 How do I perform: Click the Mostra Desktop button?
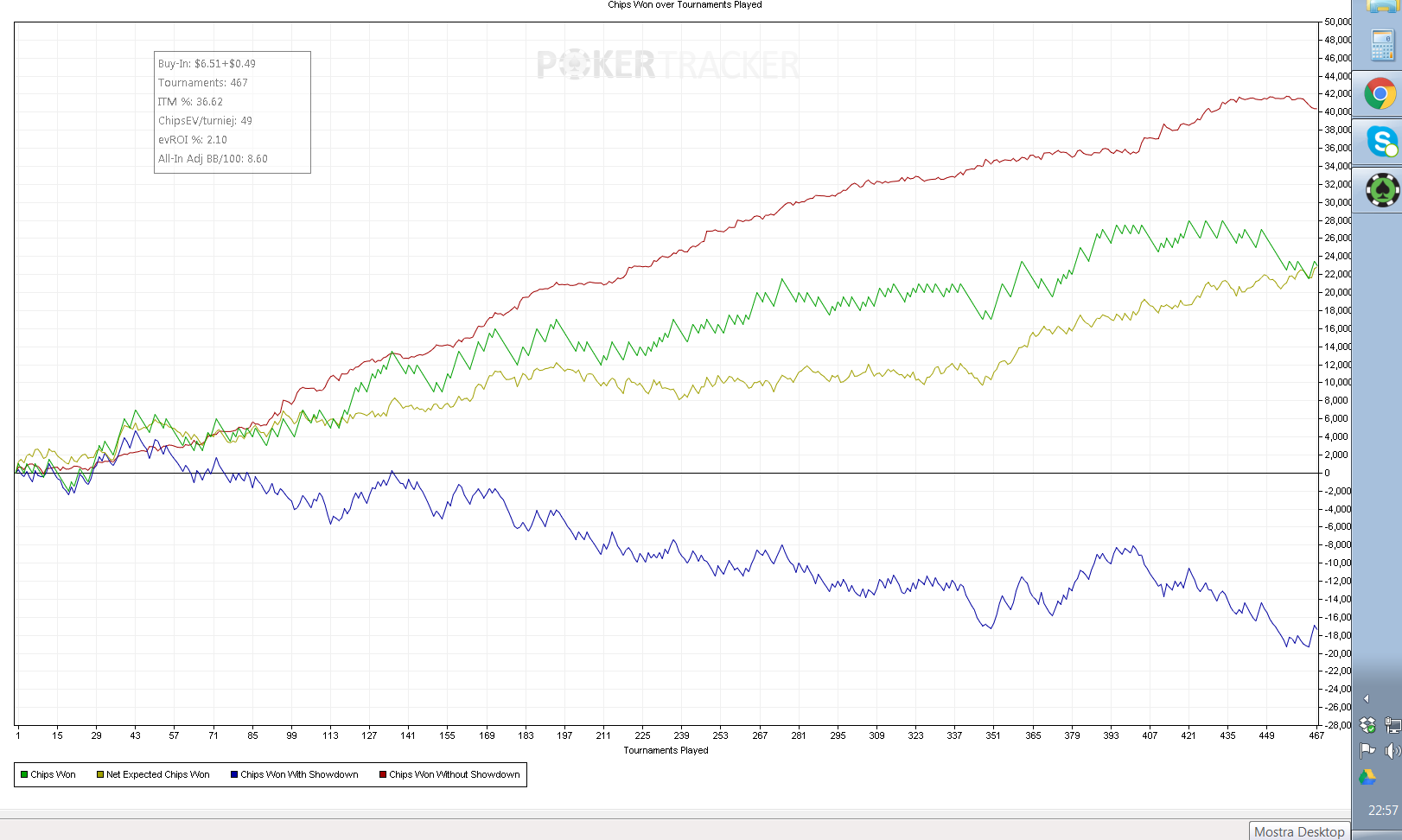1299,831
